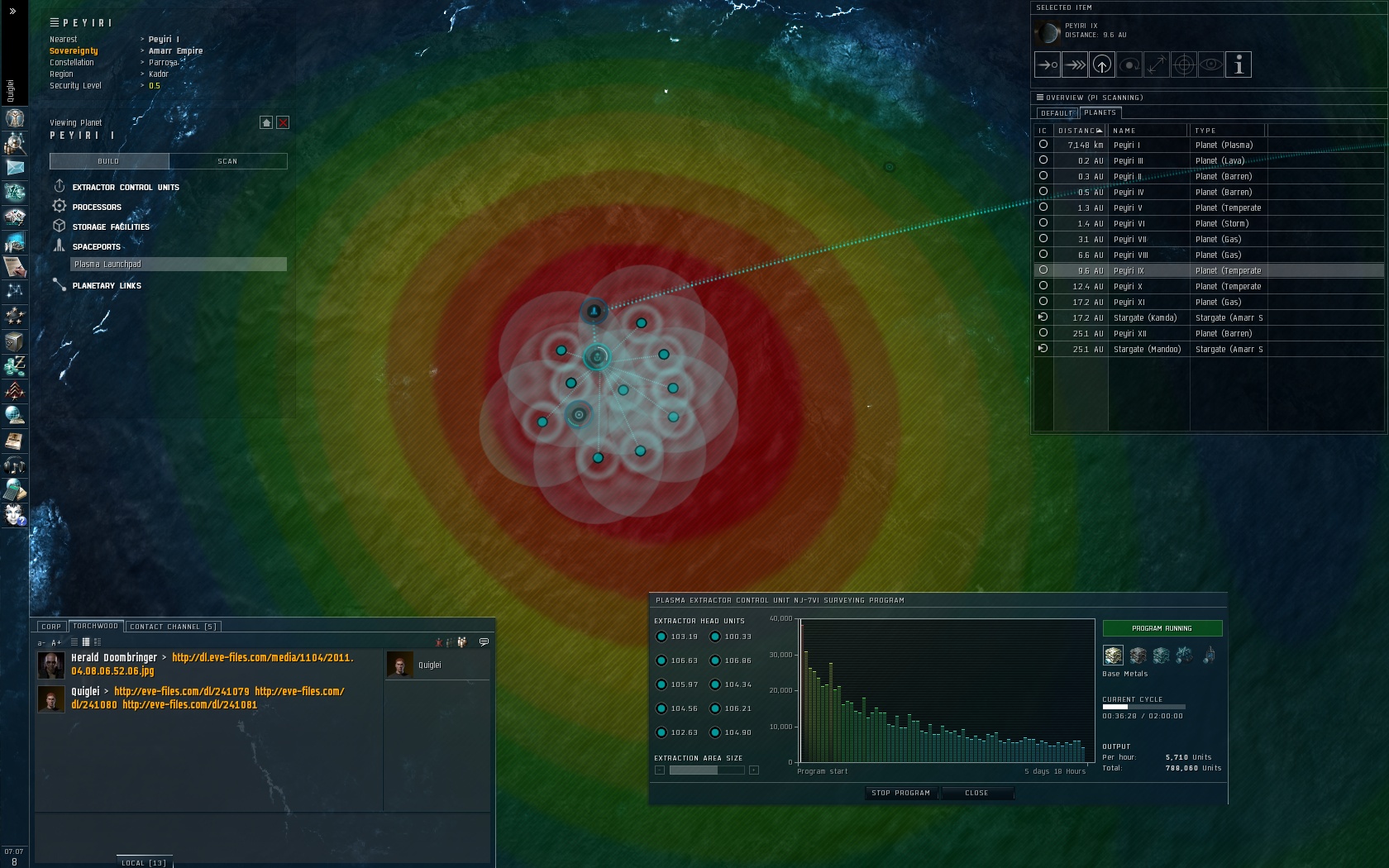Screen dimensions: 1389x868
Task: Expand the sidebar with the double-arrow icon
Action: 12,12
